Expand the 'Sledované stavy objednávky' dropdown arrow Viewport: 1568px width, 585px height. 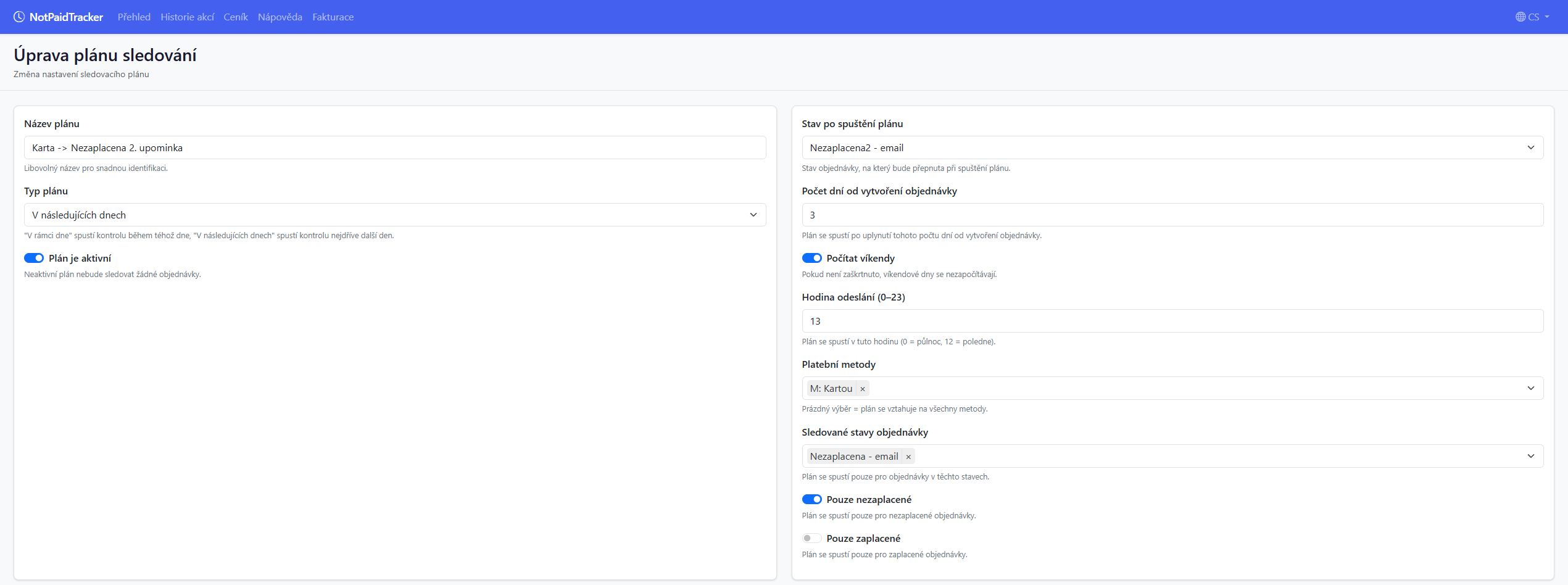pos(1530,456)
